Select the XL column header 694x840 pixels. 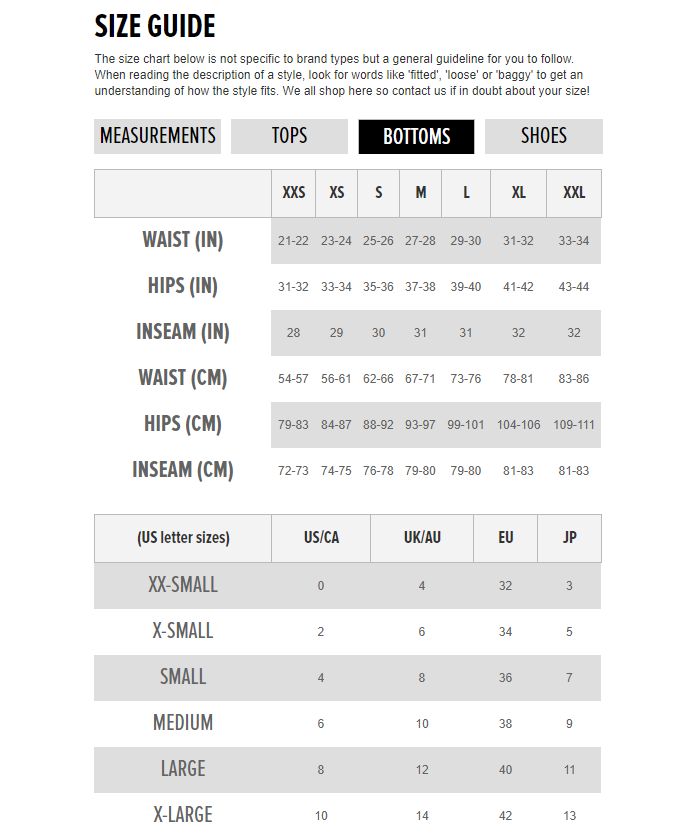tap(518, 193)
